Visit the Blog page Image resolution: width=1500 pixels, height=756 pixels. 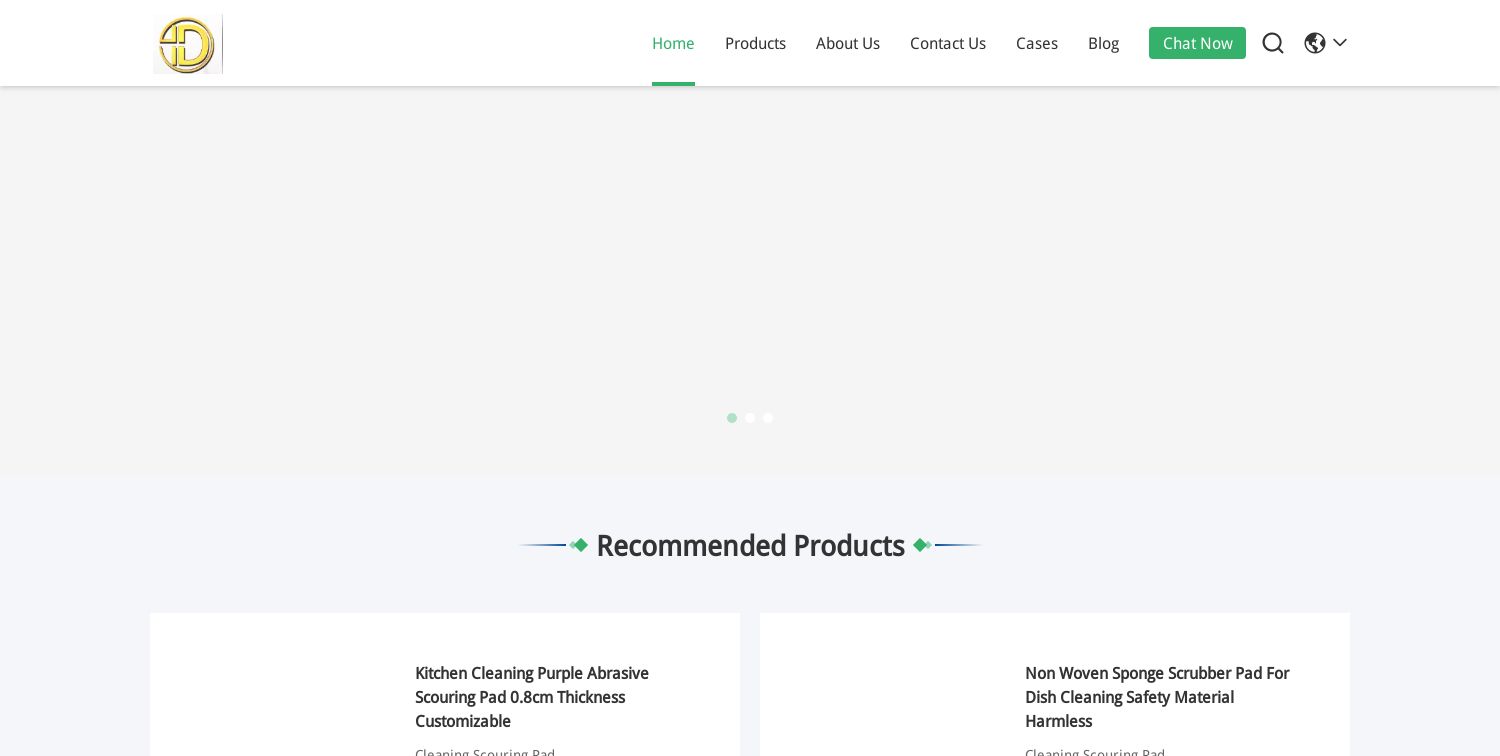point(1103,43)
